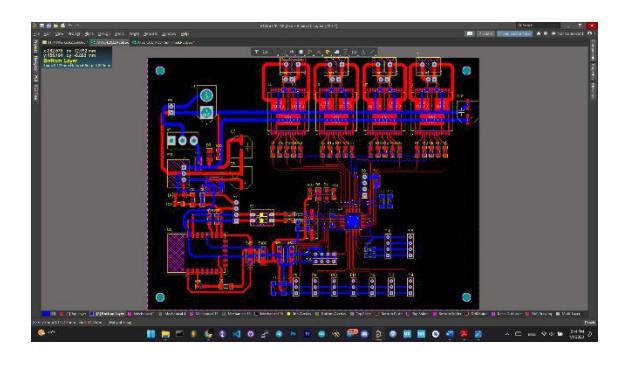Open the Edit menu

point(46,34)
